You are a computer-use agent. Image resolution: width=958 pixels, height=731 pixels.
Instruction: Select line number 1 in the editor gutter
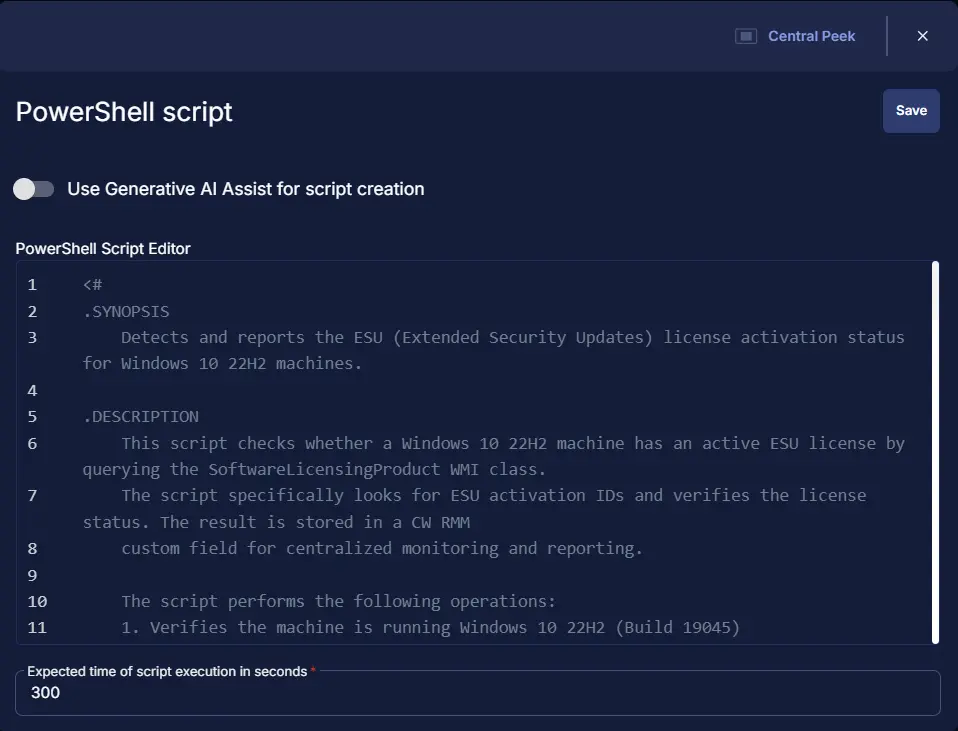(x=32, y=284)
